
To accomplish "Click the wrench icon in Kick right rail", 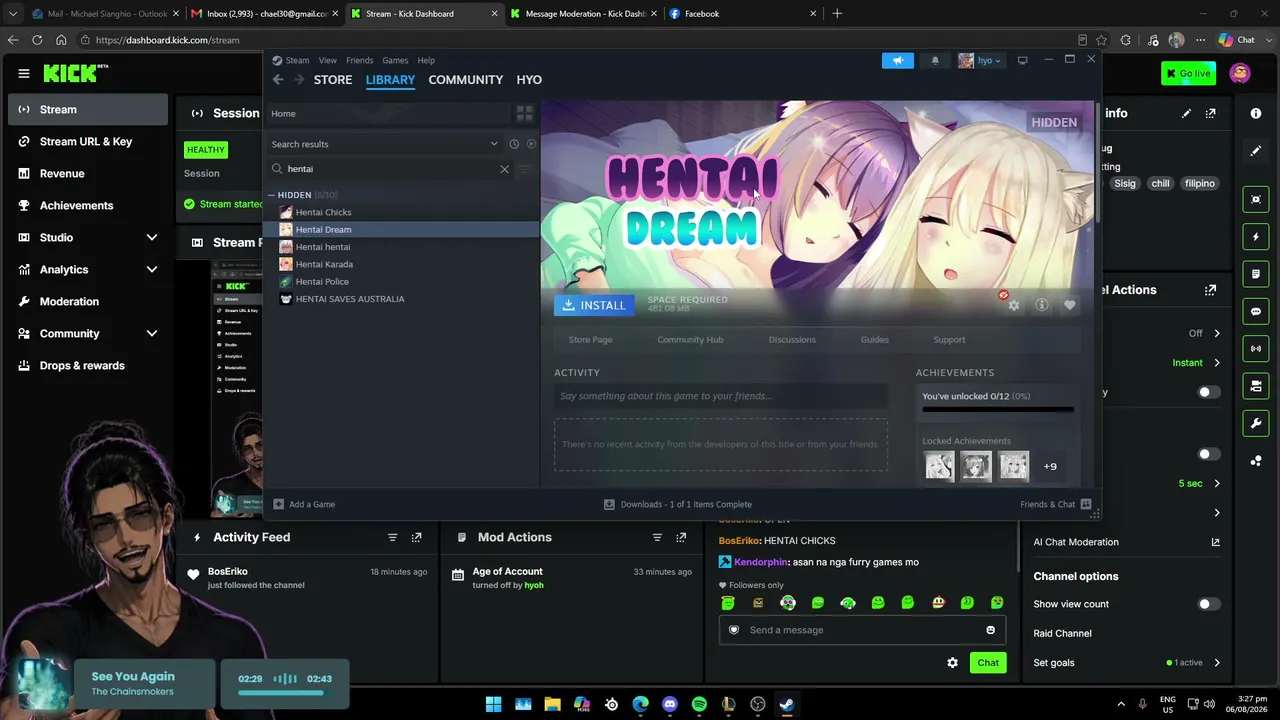I will coord(1256,423).
